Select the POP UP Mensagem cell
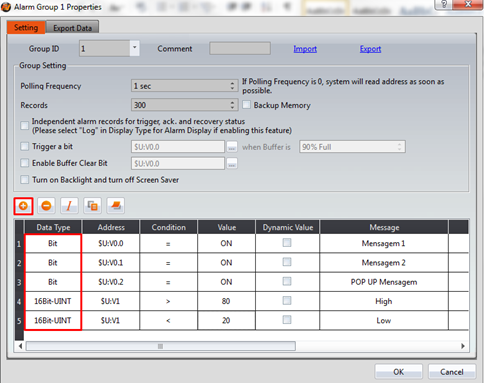 [x=384, y=282]
